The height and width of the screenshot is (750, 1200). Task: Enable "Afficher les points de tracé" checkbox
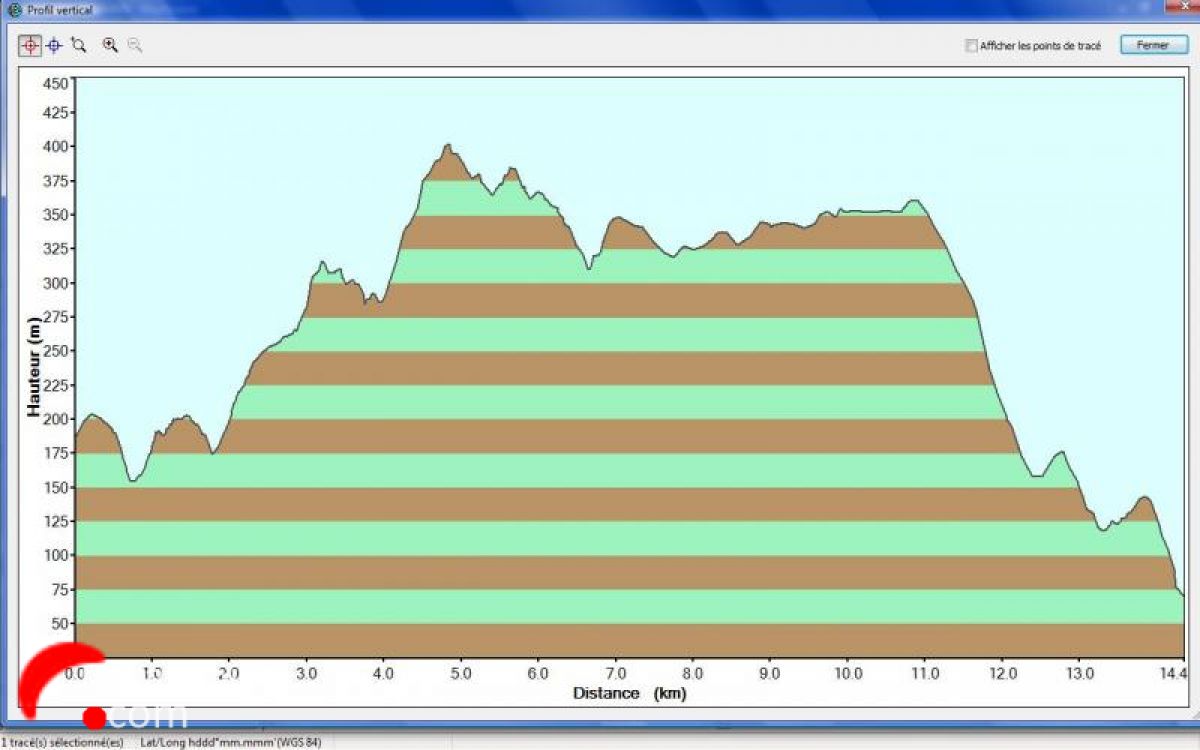point(970,46)
